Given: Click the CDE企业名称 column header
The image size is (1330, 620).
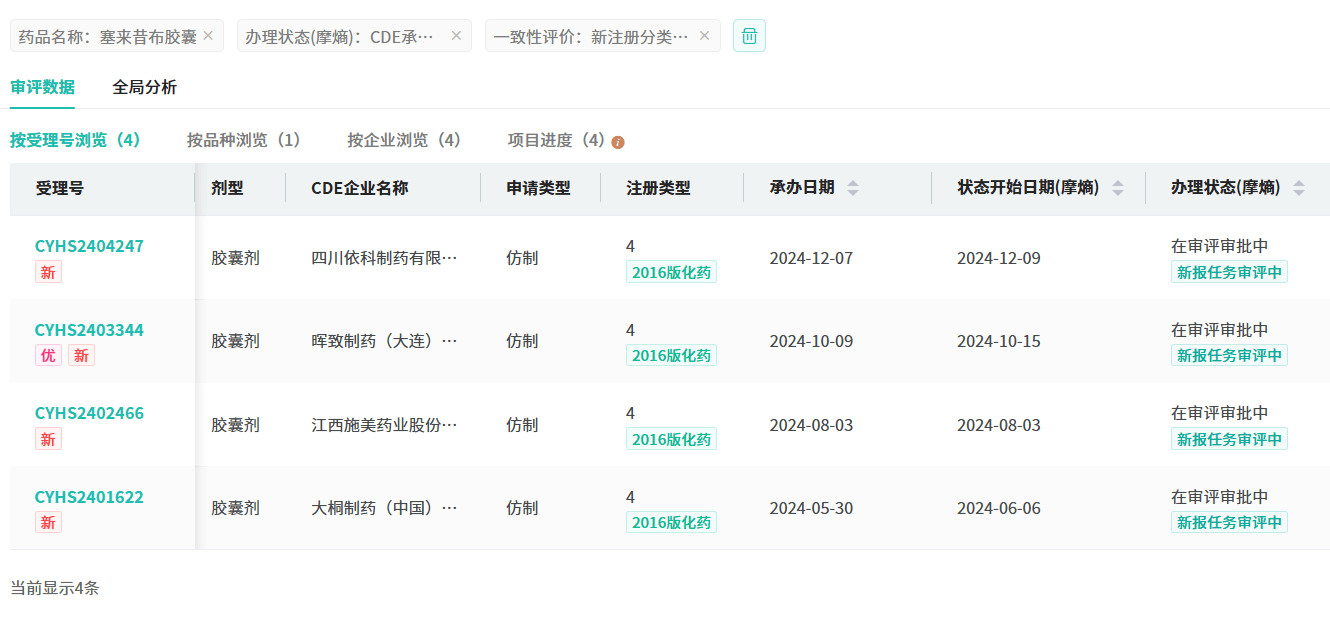Looking at the screenshot, I should 359,188.
